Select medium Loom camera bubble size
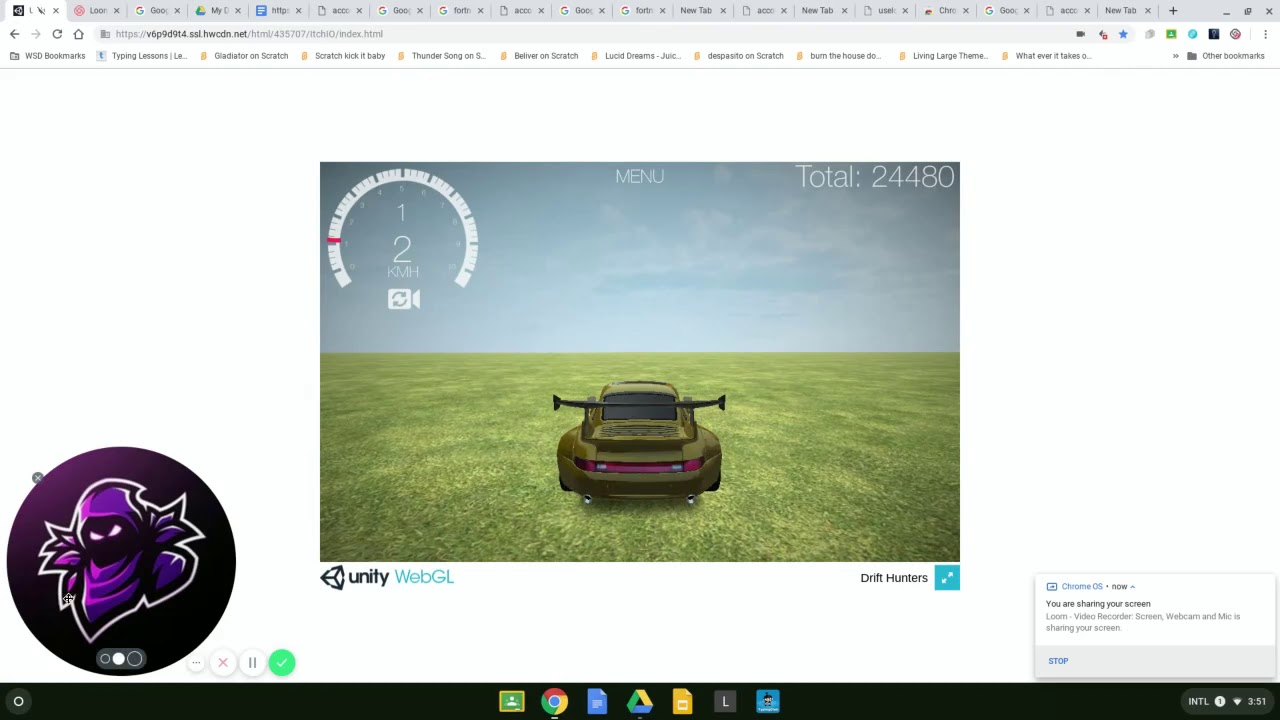The height and width of the screenshot is (720, 1280). tap(119, 659)
